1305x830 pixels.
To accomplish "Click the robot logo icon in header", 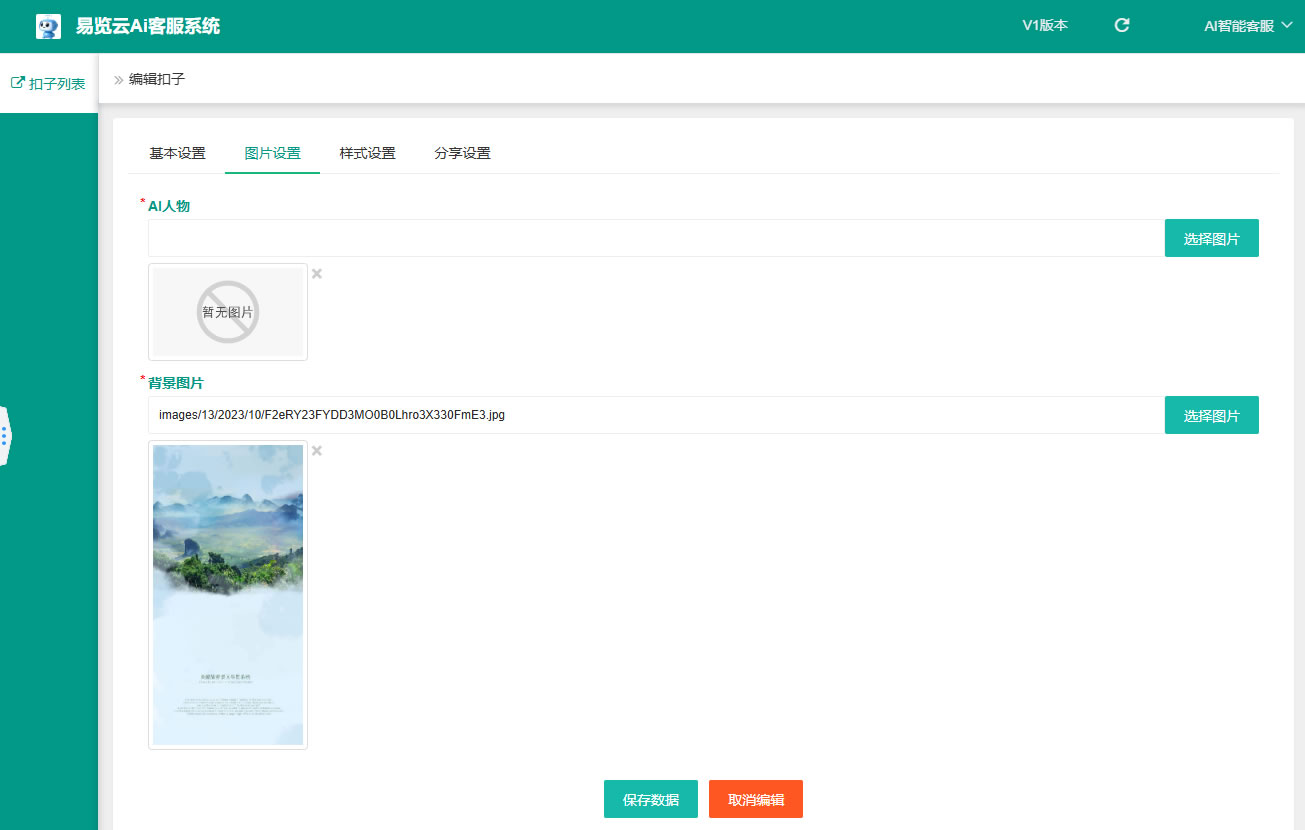I will 48,26.
